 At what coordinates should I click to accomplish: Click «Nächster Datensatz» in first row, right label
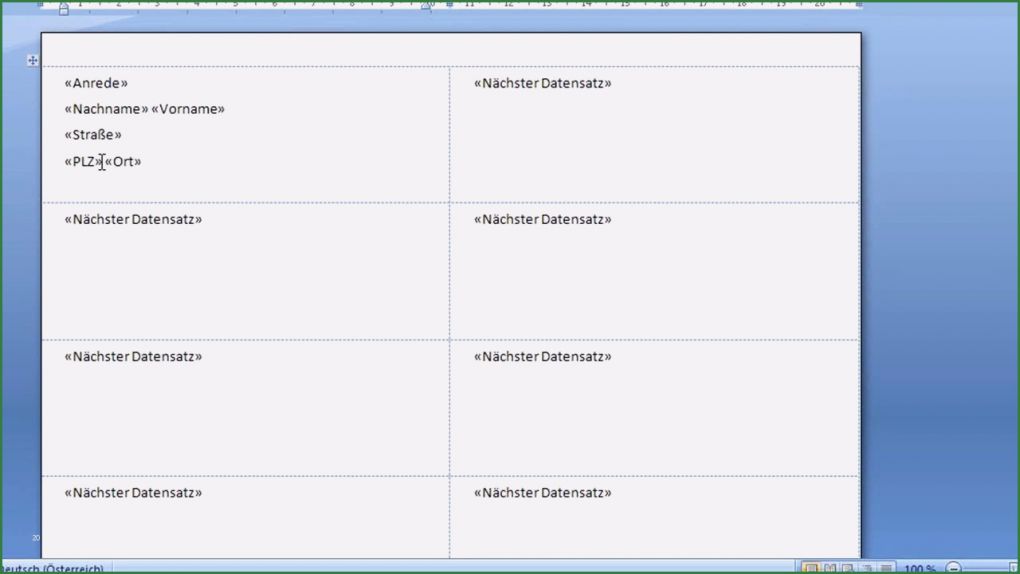point(543,83)
